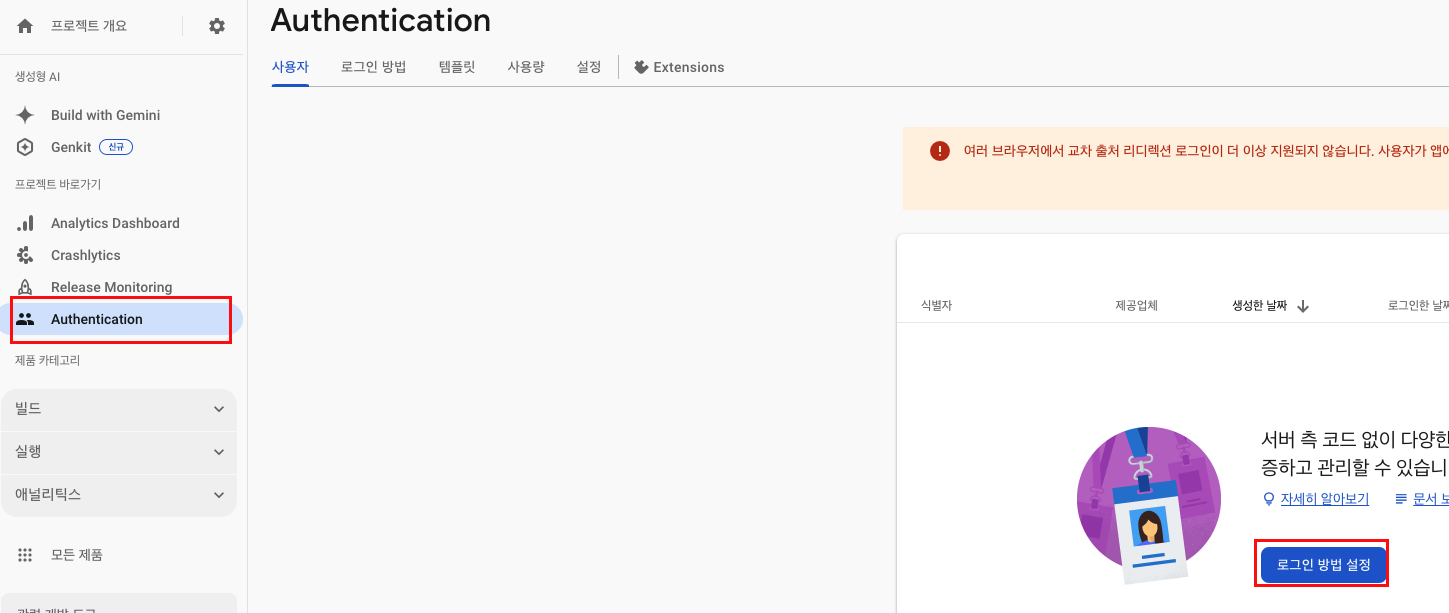Click the ID badge illustration
Screen dimensions: 1449x613
coord(1149,505)
